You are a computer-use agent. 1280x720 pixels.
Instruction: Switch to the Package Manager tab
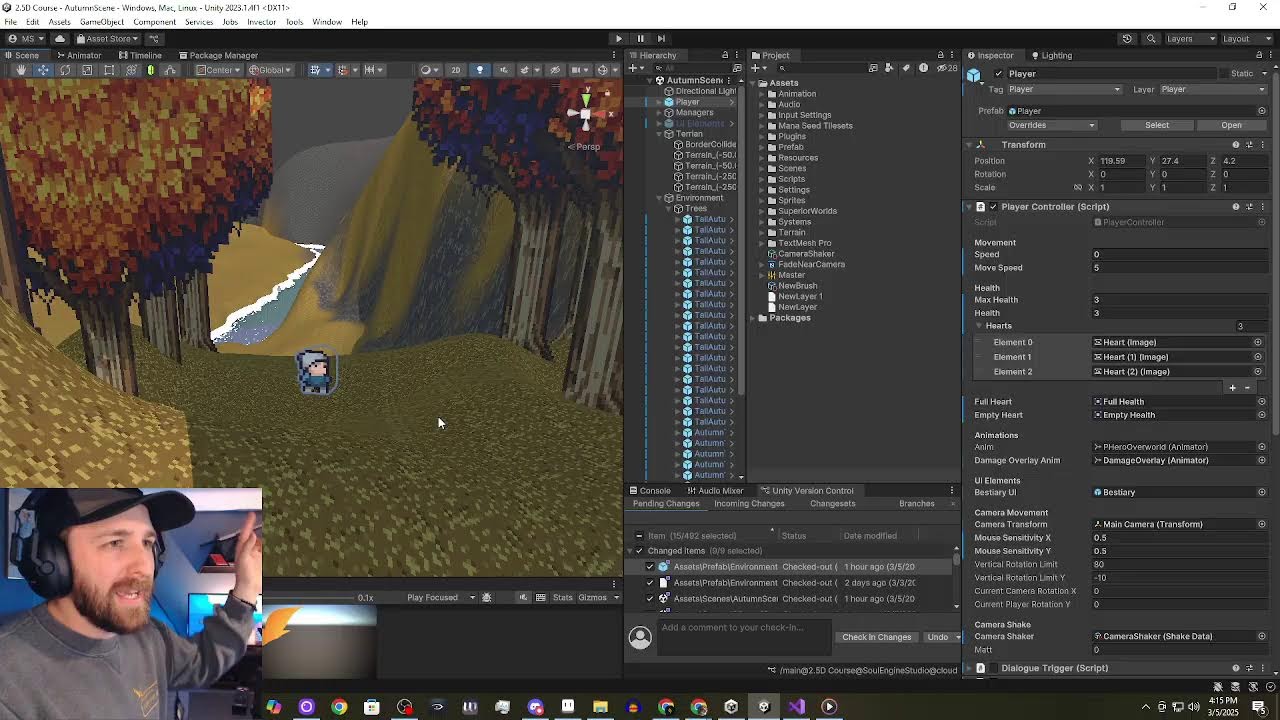(218, 55)
